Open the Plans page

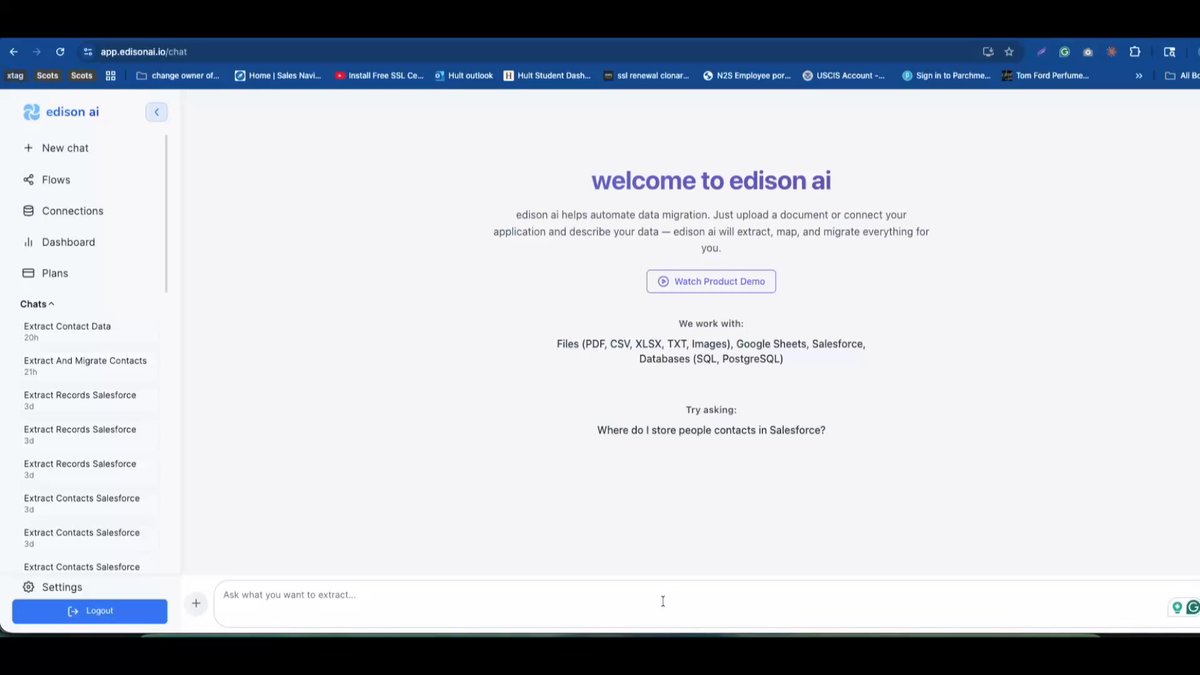click(x=45, y=273)
